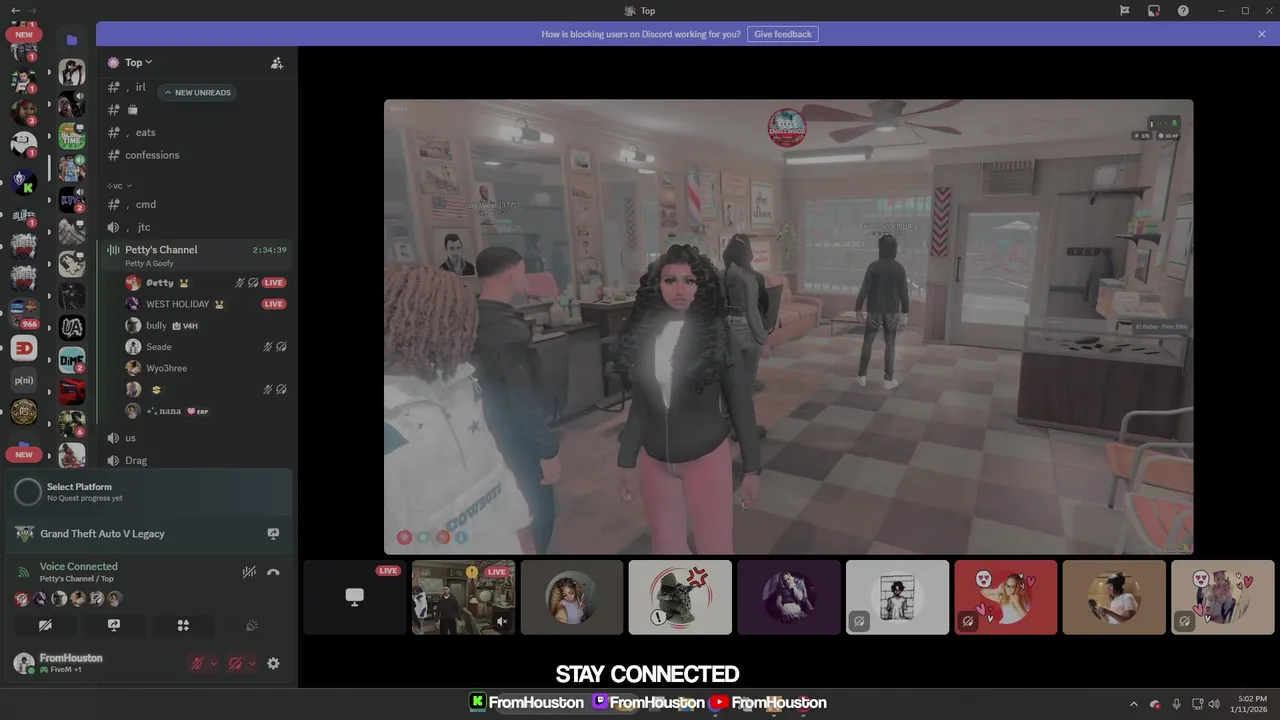Select server icon with 966 badge

click(24, 312)
